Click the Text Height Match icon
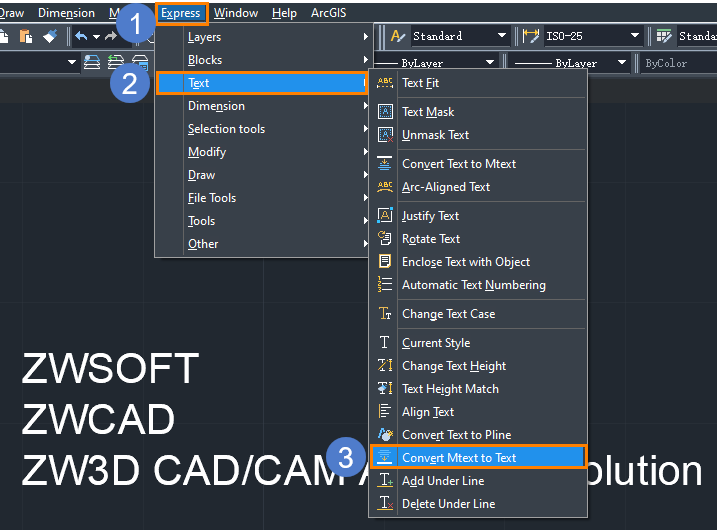Image resolution: width=717 pixels, height=530 pixels. tap(385, 388)
